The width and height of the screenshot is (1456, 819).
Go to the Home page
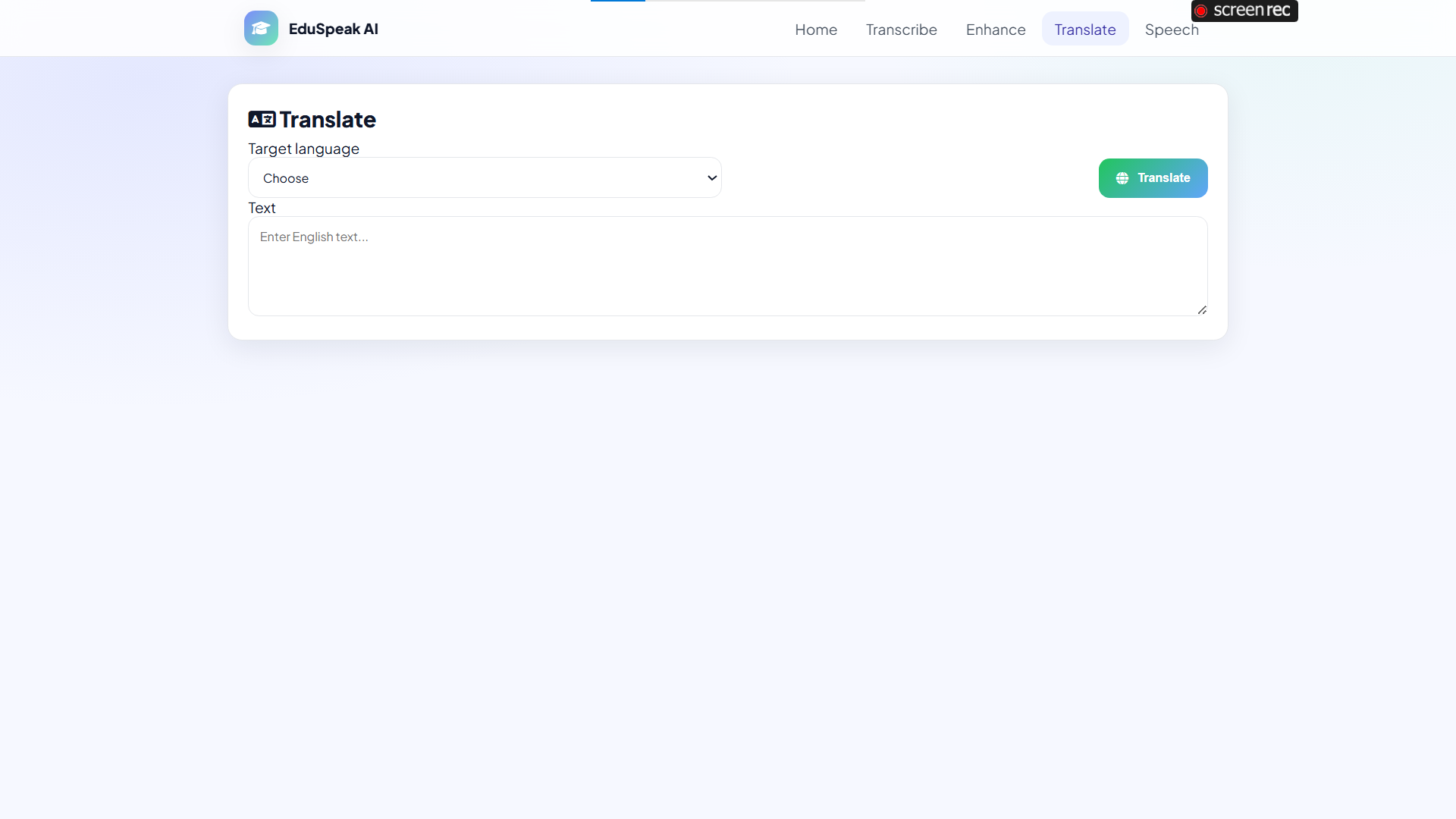point(816,30)
